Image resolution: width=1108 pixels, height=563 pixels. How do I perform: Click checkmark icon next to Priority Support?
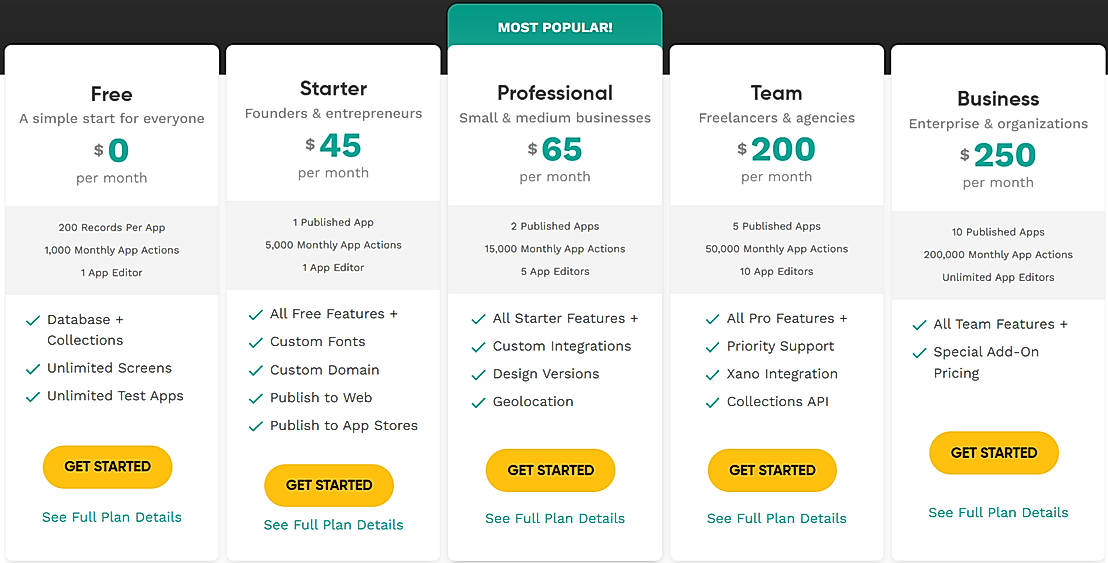712,346
